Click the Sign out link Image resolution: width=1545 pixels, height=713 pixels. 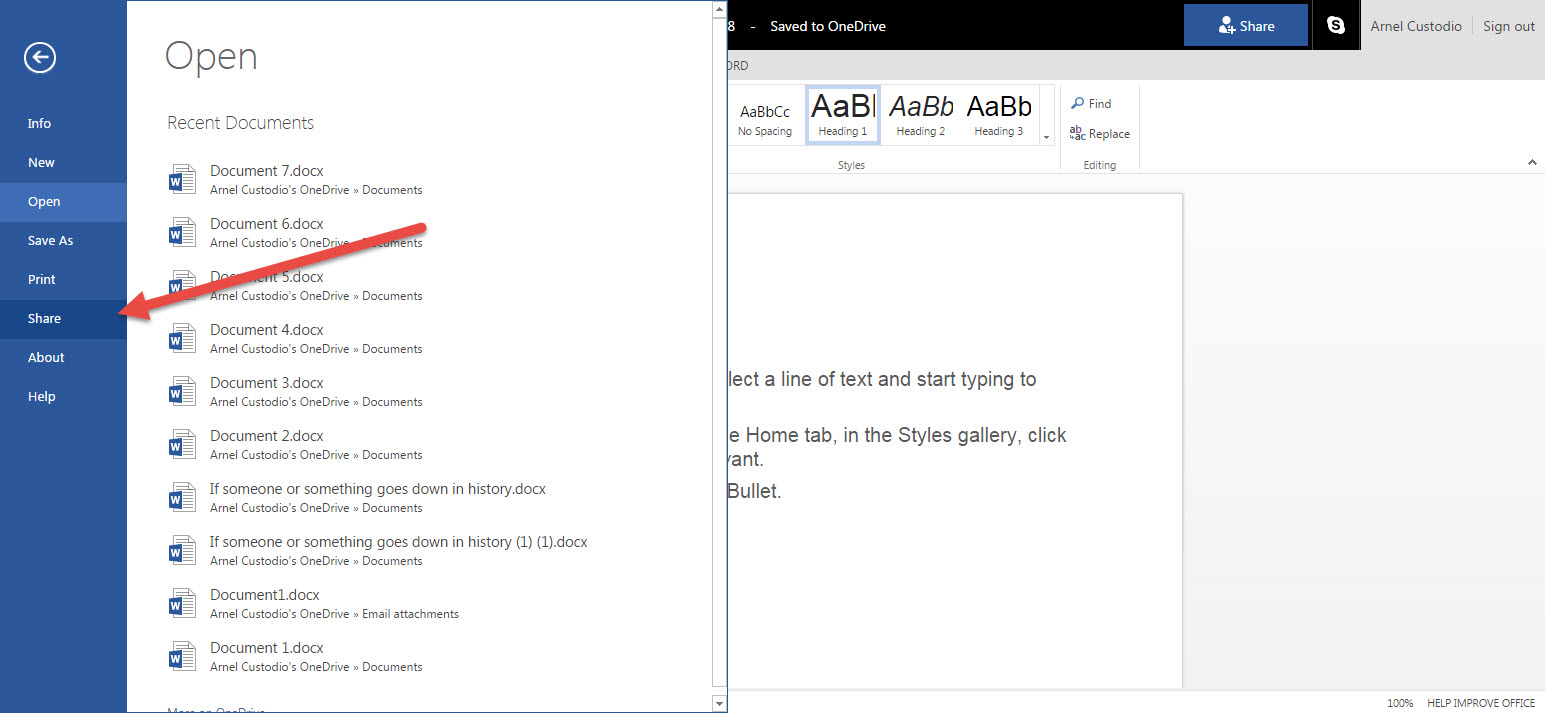(1508, 27)
